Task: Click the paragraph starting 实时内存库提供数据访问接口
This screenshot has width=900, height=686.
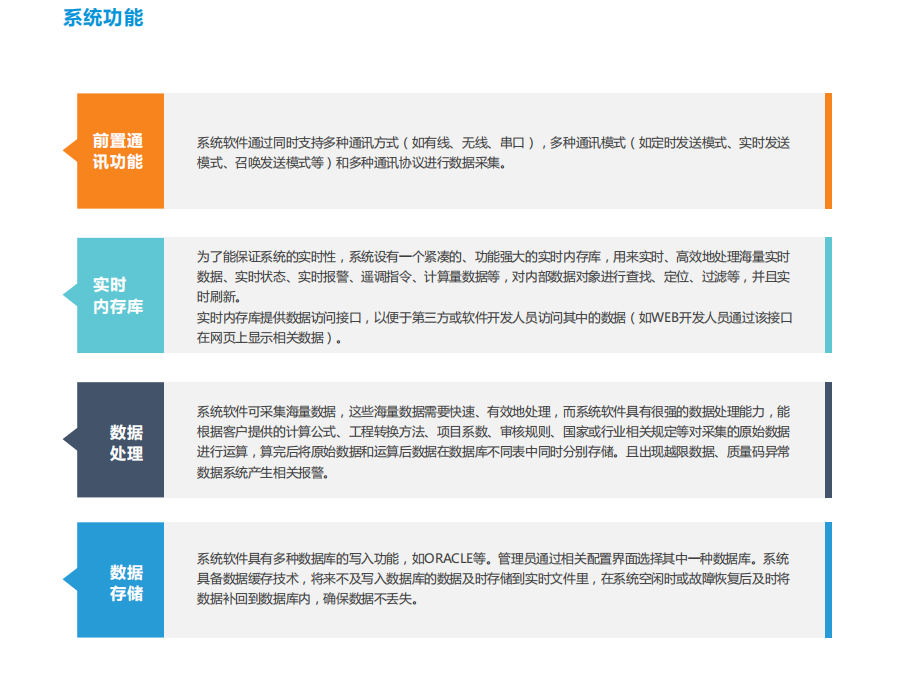Action: coord(494,328)
